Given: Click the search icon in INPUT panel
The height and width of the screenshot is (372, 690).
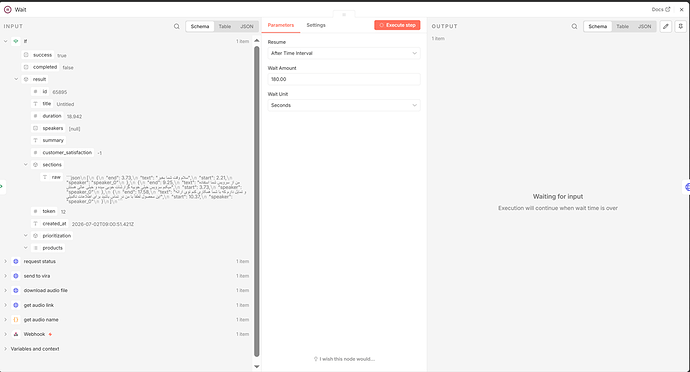Looking at the screenshot, I should [x=176, y=26].
